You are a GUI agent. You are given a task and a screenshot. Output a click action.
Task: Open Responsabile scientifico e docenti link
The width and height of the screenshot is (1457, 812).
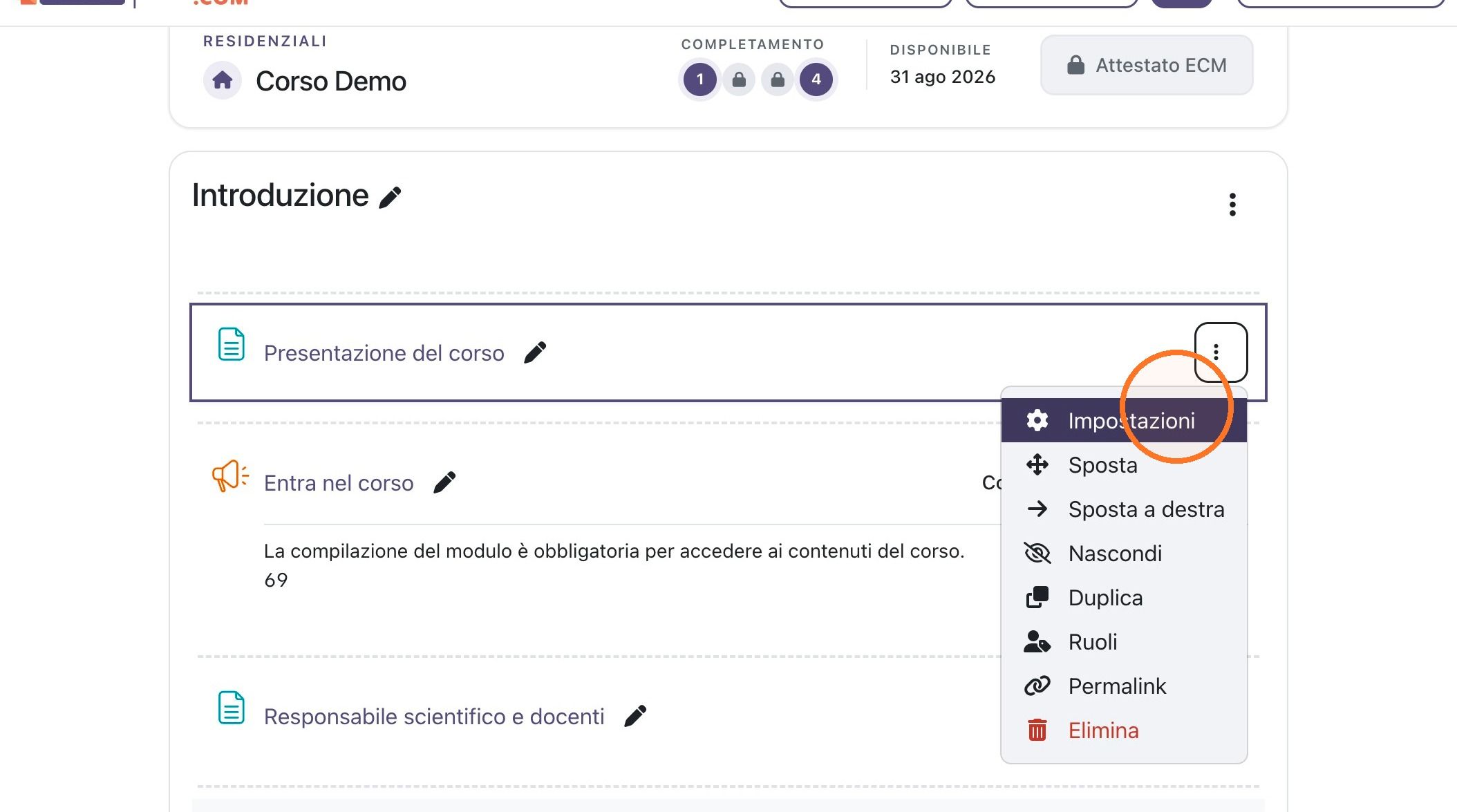434,717
